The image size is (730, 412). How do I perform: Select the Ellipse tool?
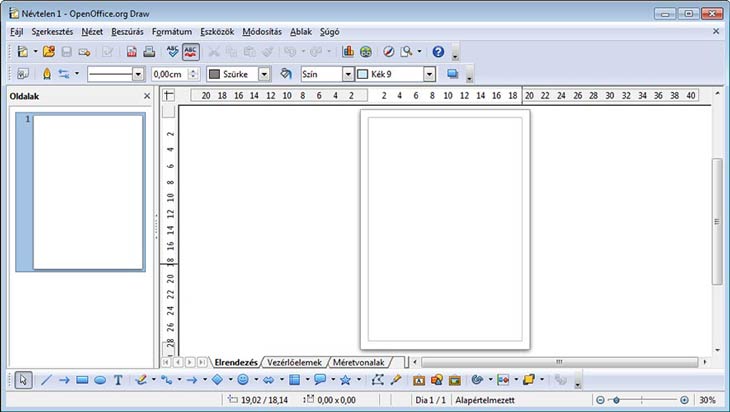(x=100, y=380)
